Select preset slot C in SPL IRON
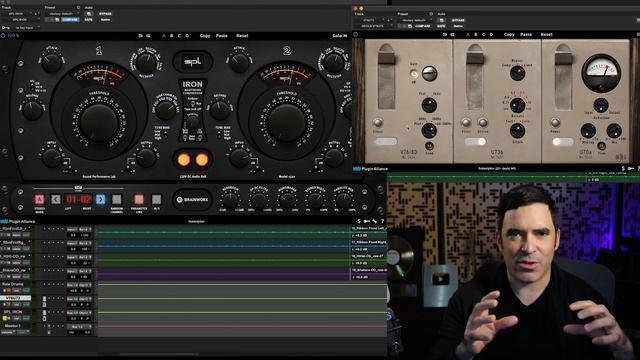Screen dimensions: 640x360 (x=179, y=36)
